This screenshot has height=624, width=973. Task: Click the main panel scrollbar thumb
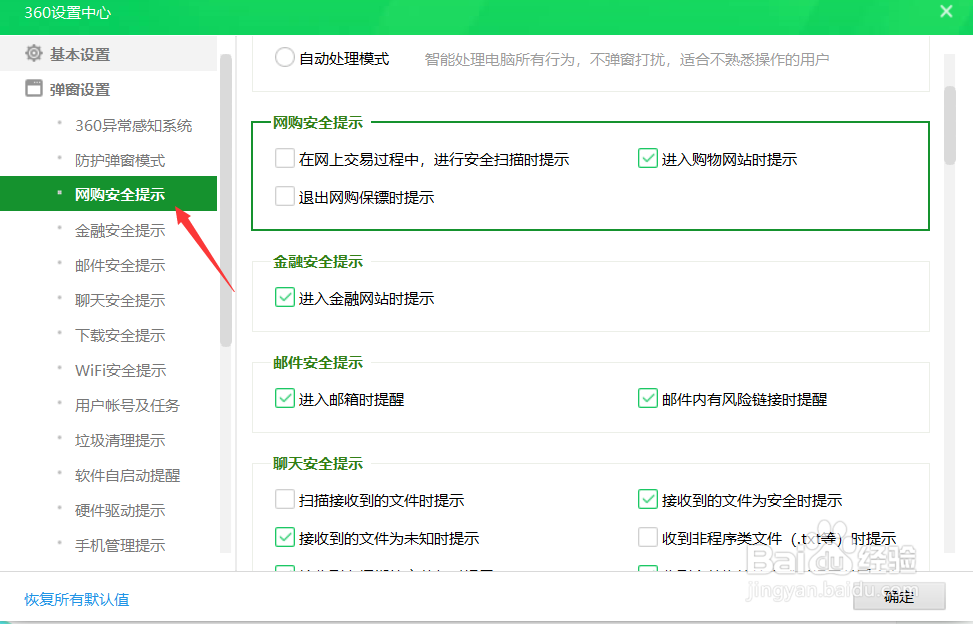[x=949, y=125]
